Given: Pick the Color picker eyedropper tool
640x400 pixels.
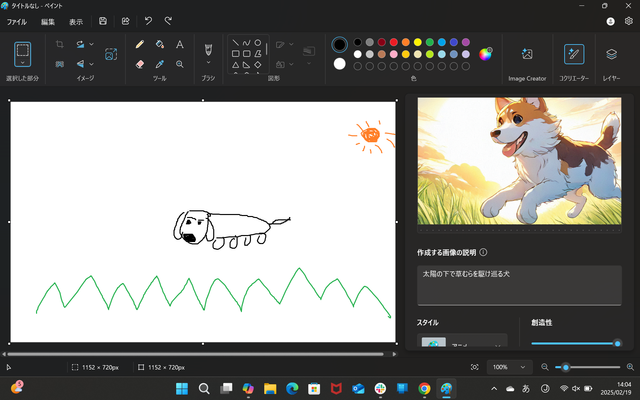Looking at the screenshot, I should [x=159, y=63].
